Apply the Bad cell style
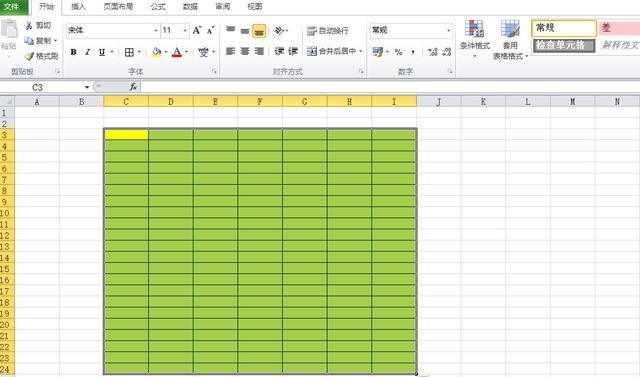Screen dimensions: 640x377 [619, 28]
